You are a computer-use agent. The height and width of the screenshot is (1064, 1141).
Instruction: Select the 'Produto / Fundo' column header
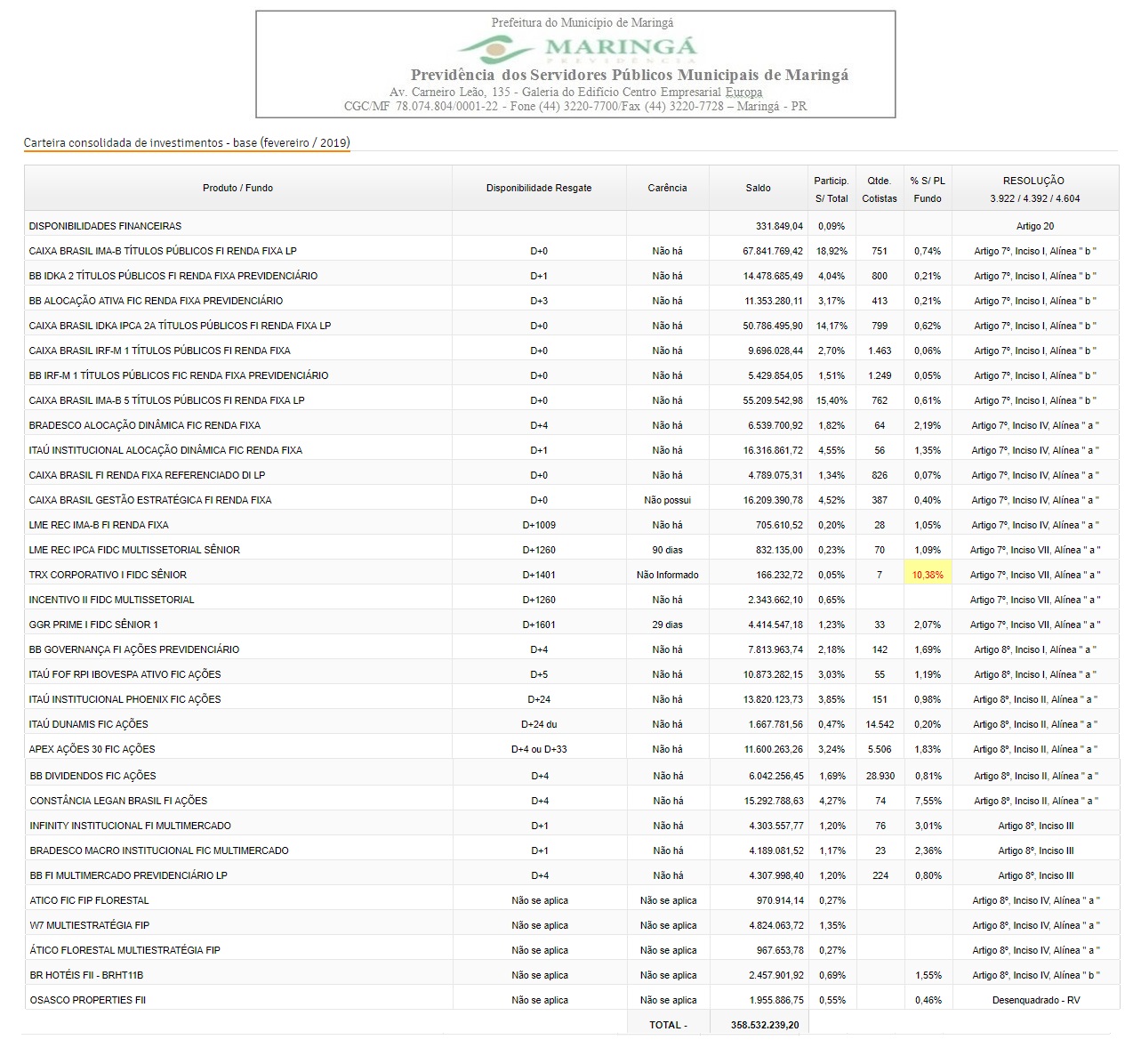click(x=237, y=188)
